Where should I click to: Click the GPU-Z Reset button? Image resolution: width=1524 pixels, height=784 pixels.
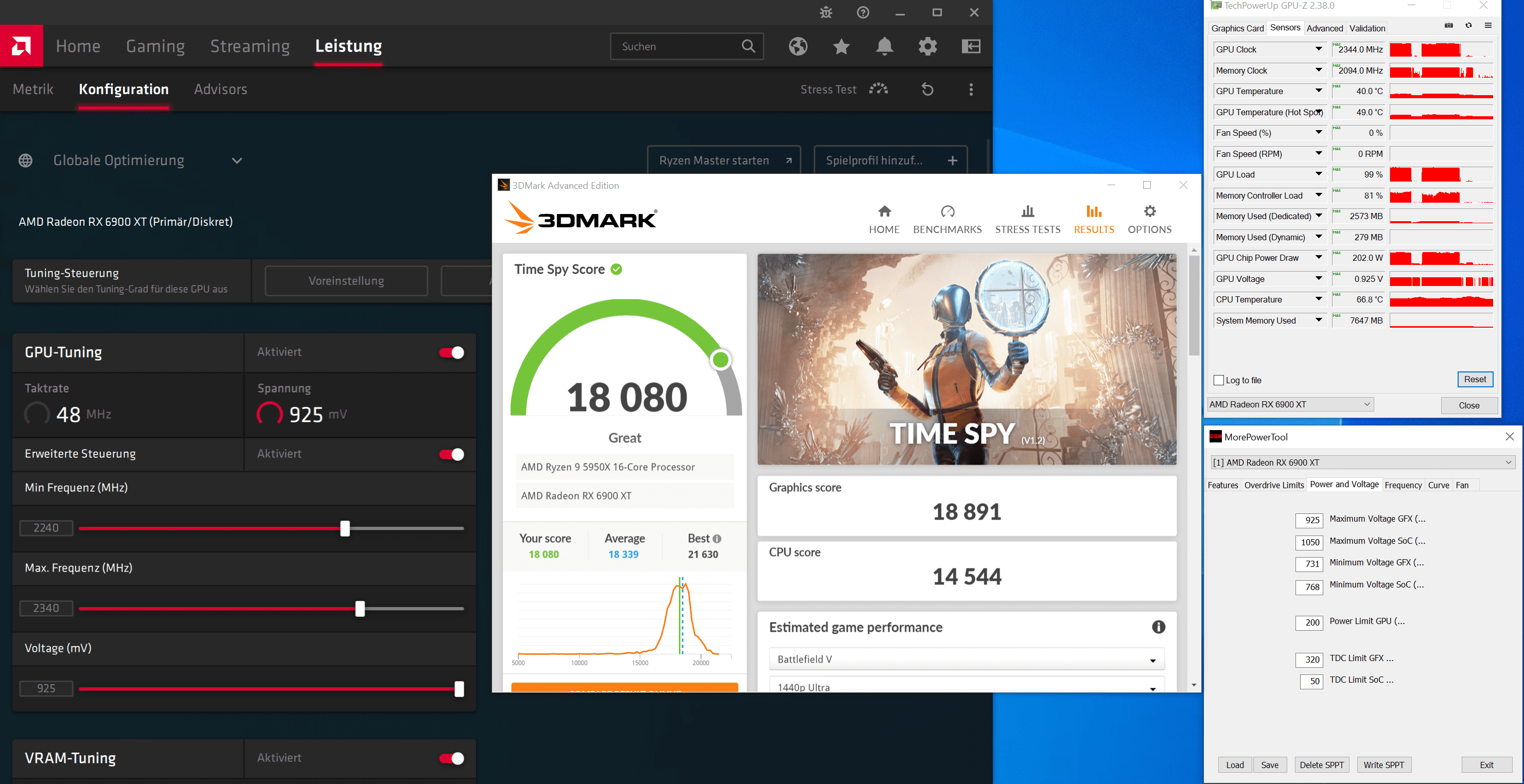1475,380
